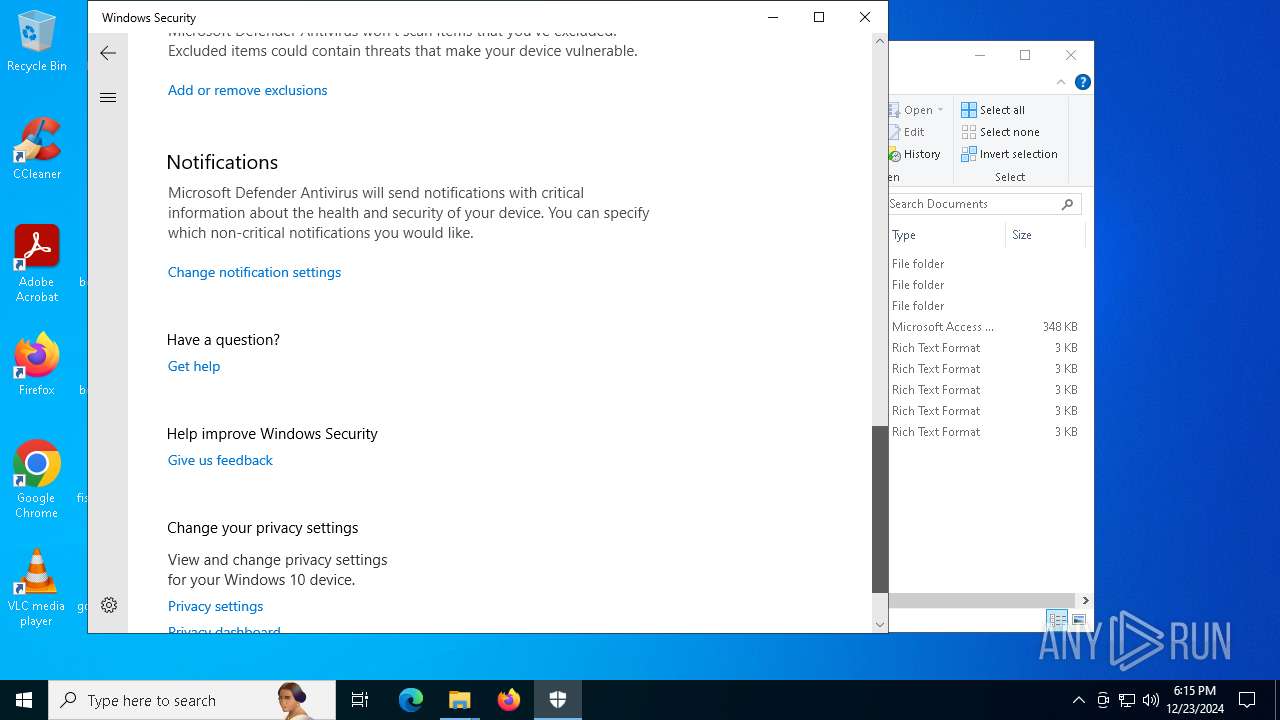
Task: Maximize the File Explorer window
Action: pos(1025,55)
